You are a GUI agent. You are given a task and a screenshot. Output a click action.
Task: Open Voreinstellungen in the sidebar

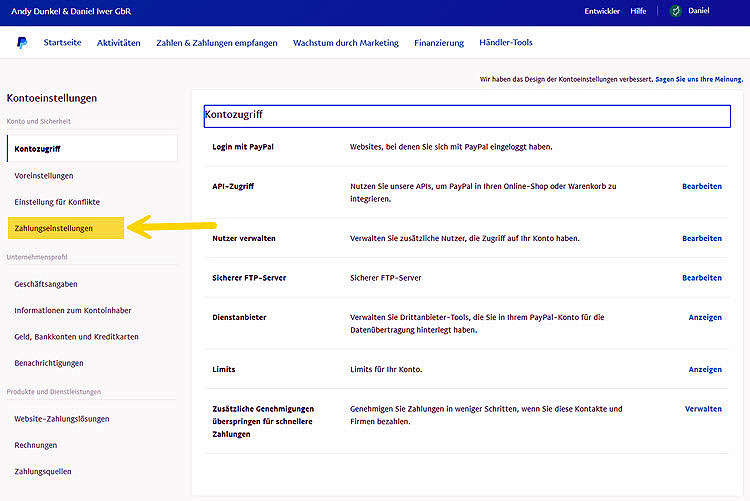(x=44, y=176)
